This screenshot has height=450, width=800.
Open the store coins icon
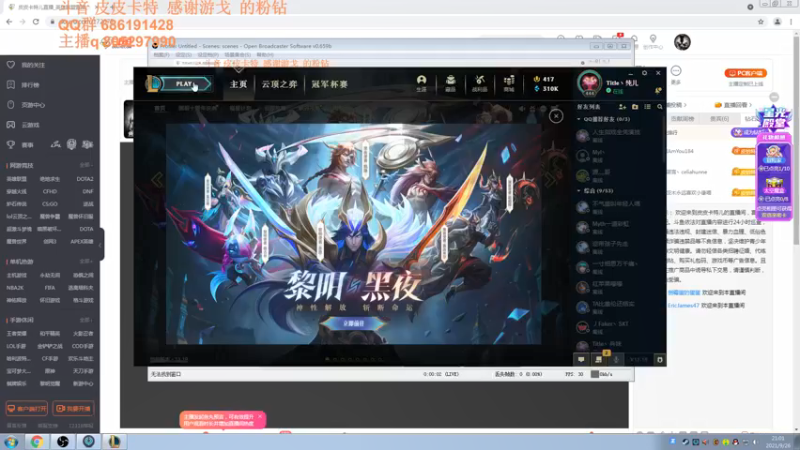coord(509,83)
